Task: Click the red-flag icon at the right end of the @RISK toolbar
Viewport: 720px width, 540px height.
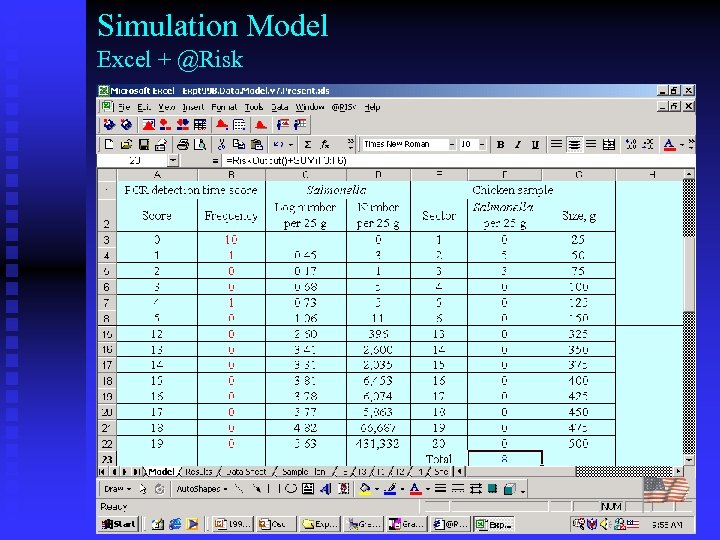Action: 300,124
